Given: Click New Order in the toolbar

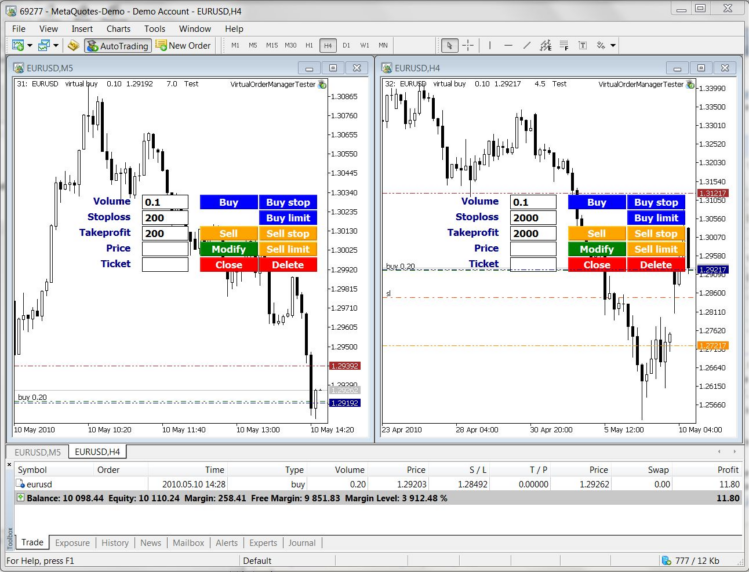Looking at the screenshot, I should point(183,46).
